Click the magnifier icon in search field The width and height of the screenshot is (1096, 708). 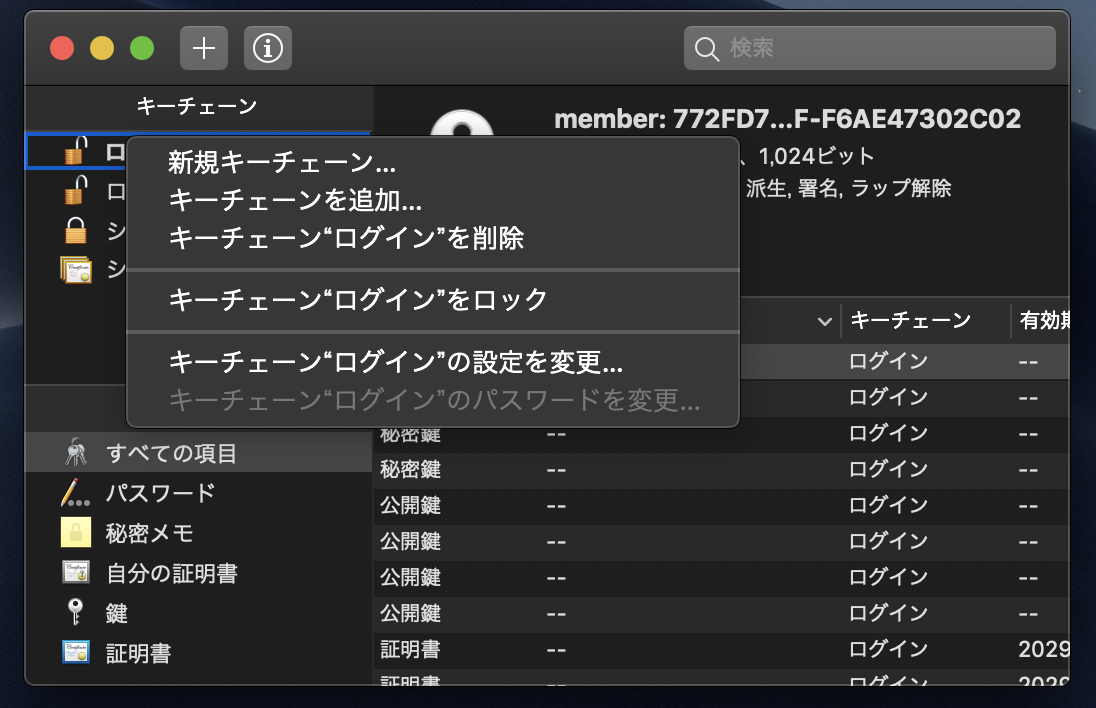click(706, 49)
